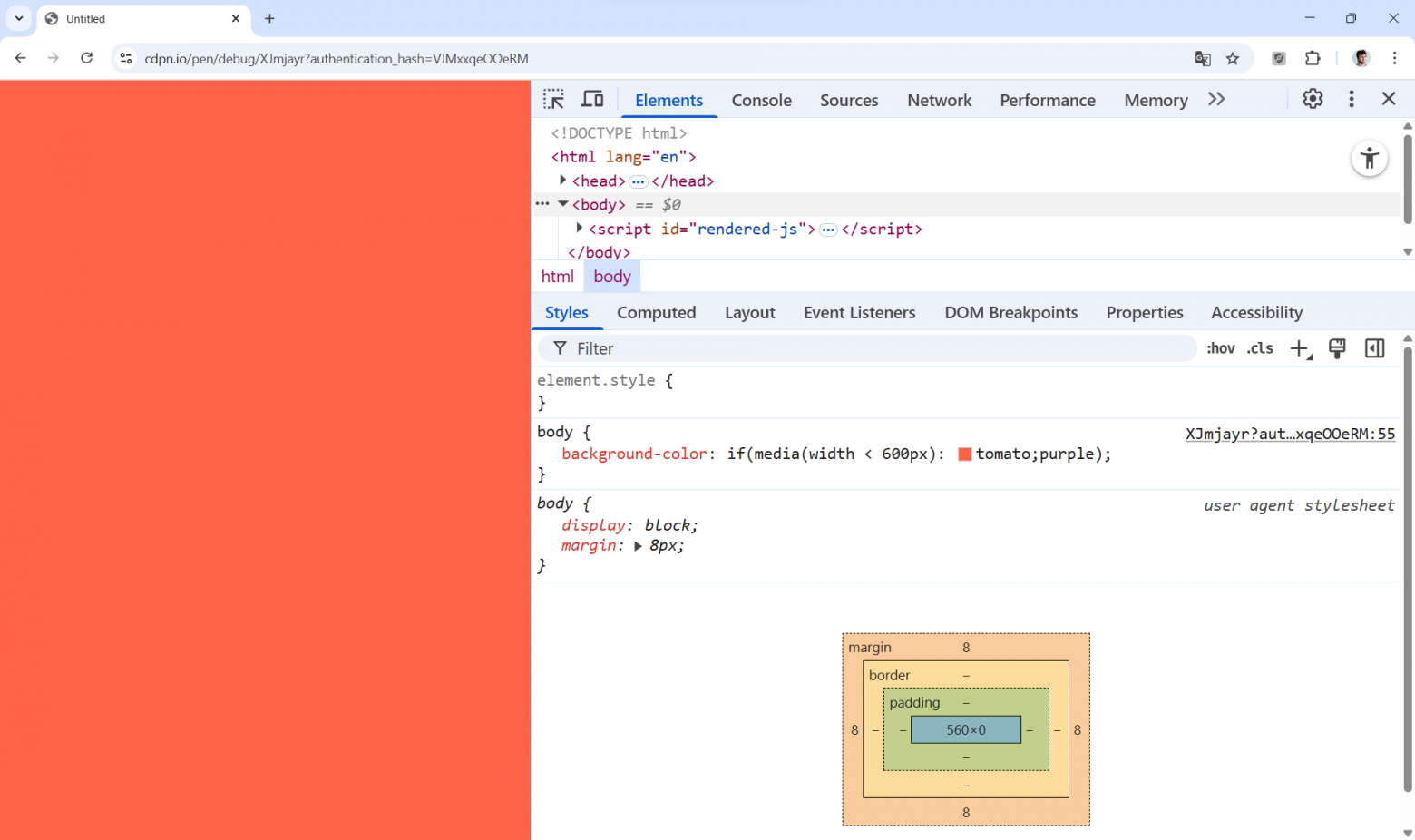
Task: Click the background-color property name
Action: [634, 454]
